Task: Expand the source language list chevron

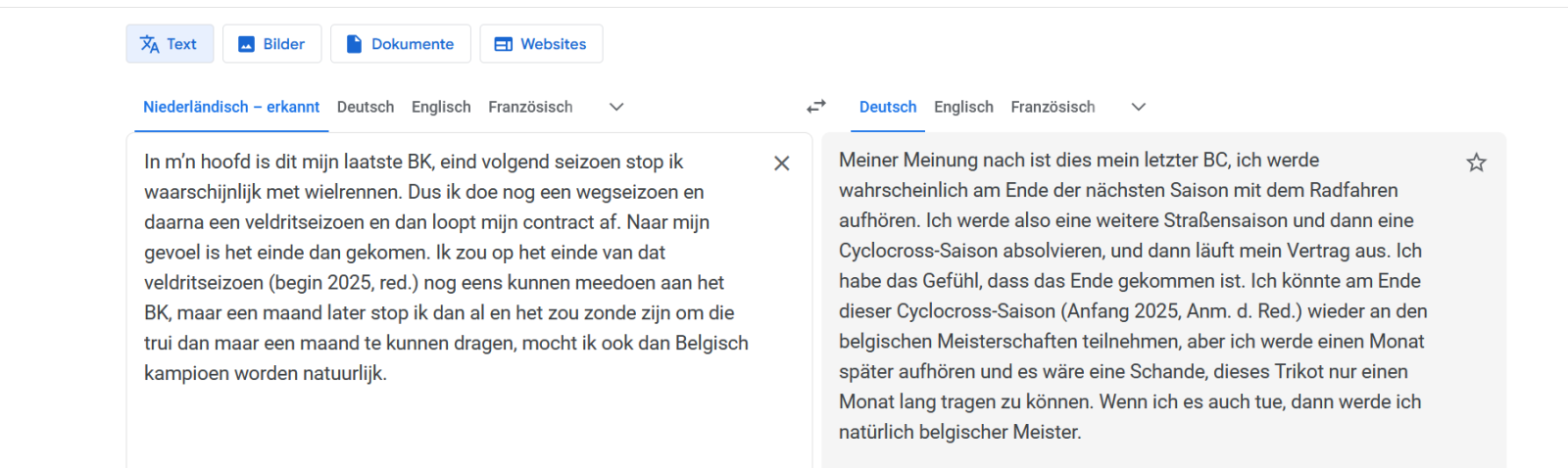Action: [x=616, y=107]
